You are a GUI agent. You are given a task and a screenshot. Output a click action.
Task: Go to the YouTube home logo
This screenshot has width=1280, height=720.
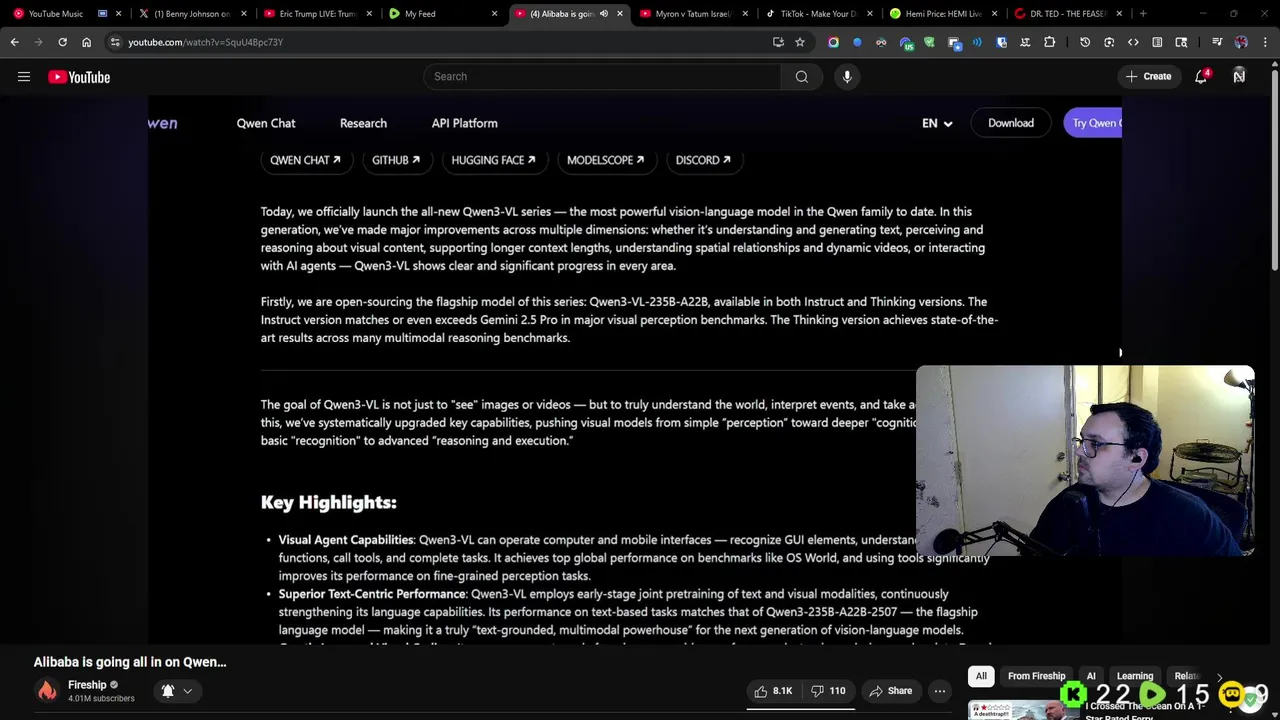79,77
